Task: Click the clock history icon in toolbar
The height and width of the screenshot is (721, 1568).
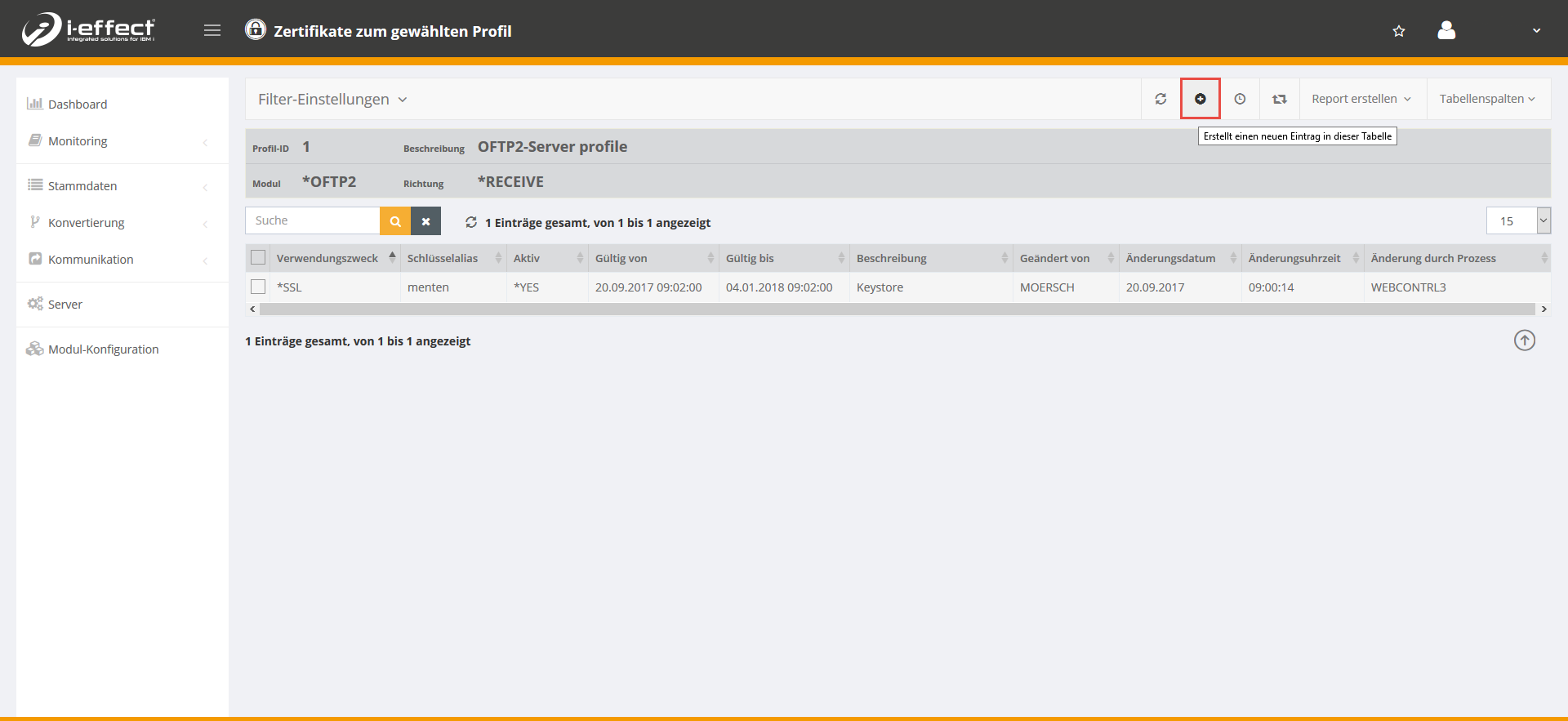Action: coord(1239,99)
